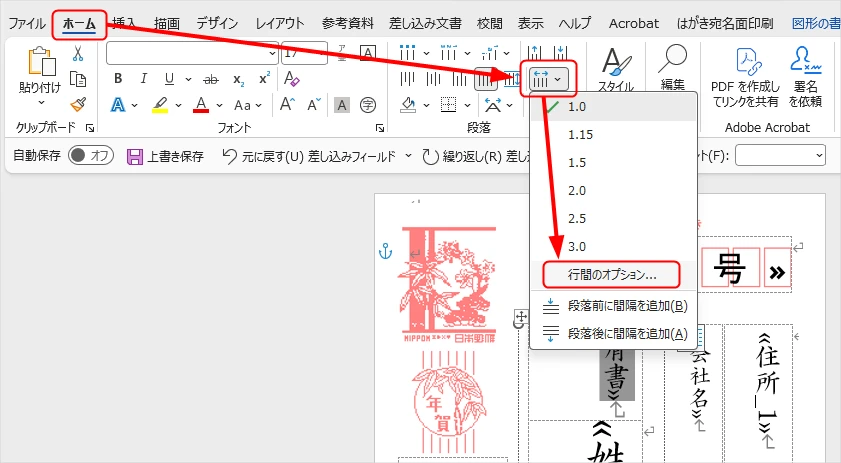Open the line spacing dropdown button
Image resolution: width=841 pixels, height=463 pixels.
(547, 79)
